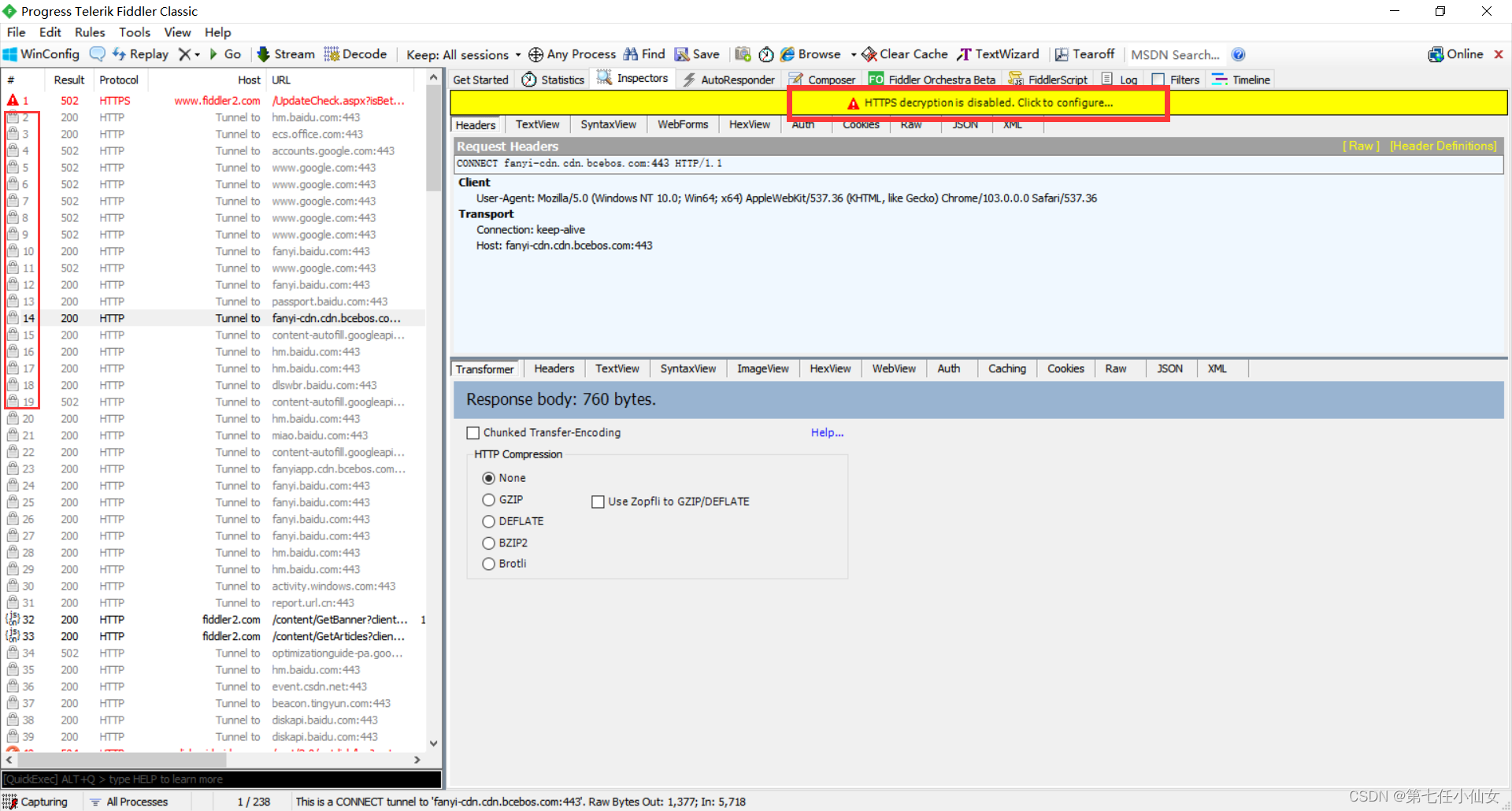Open Keep: All sessions dropdown
Screen dimensions: 1512x811
[x=463, y=54]
